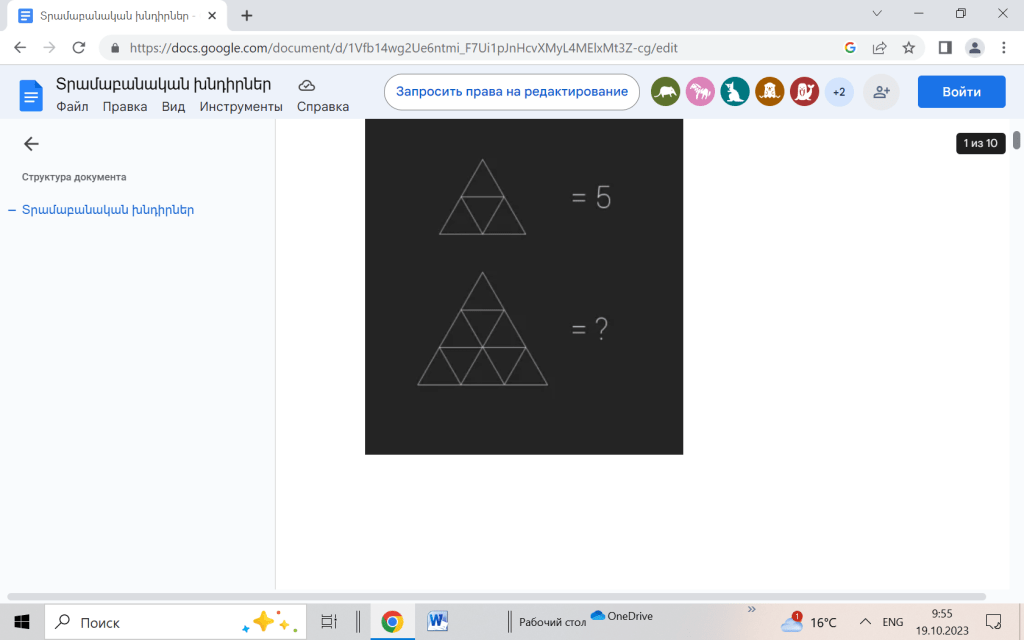The height and width of the screenshot is (640, 1024).
Task: Bookmark this page with star icon
Action: [908, 47]
